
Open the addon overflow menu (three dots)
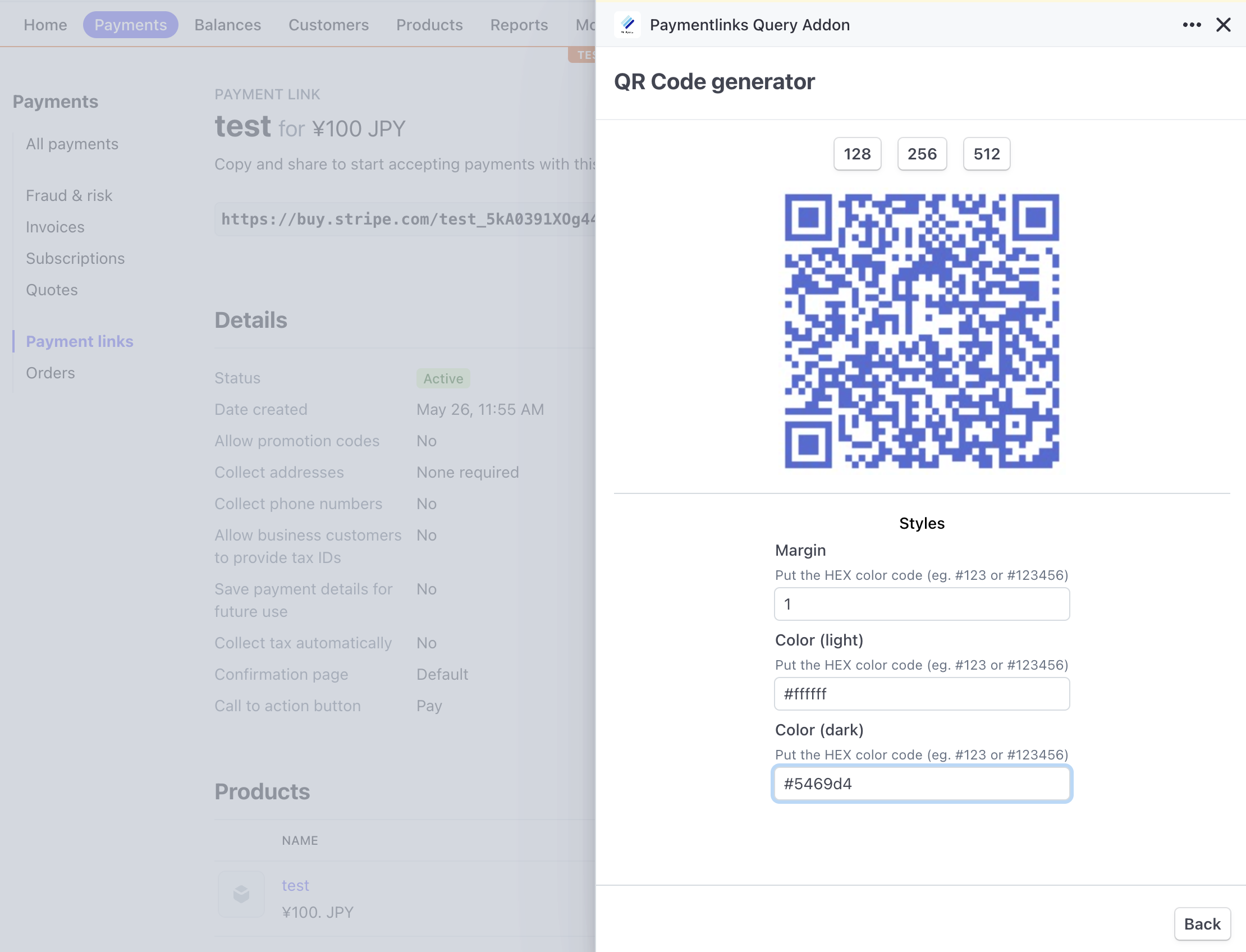click(1193, 24)
